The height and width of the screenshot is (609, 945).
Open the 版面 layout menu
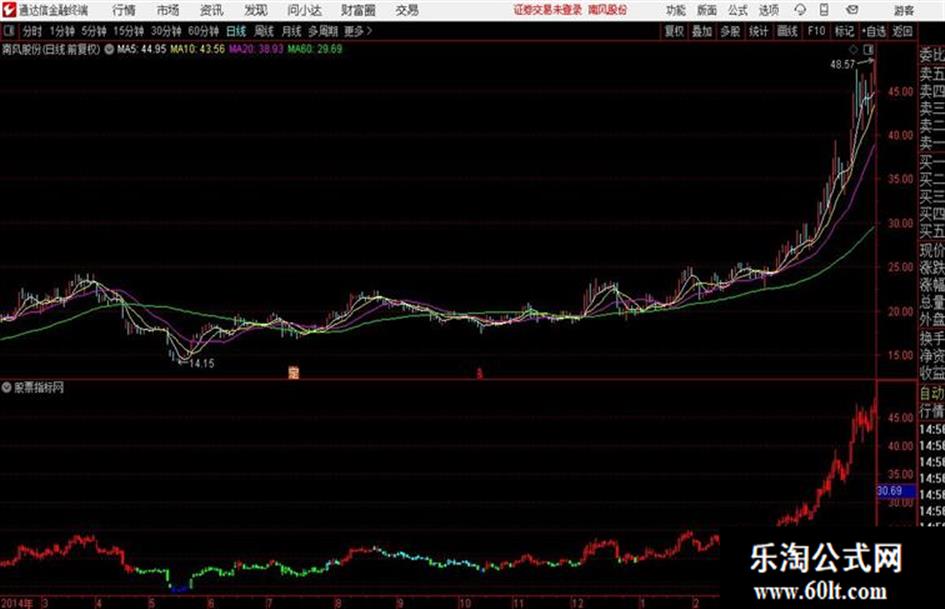(706, 10)
